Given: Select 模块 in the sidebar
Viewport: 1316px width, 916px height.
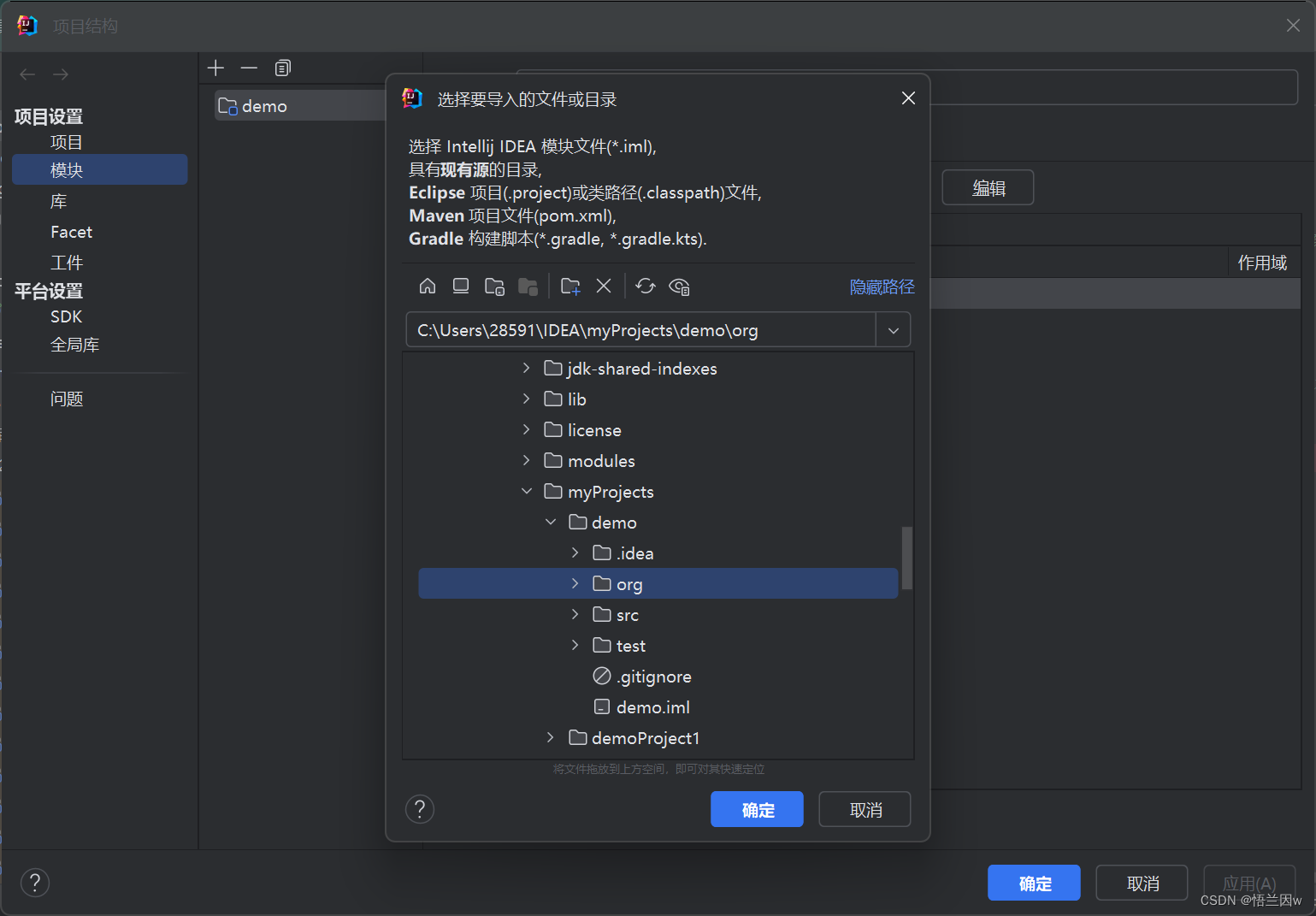Looking at the screenshot, I should click(99, 169).
